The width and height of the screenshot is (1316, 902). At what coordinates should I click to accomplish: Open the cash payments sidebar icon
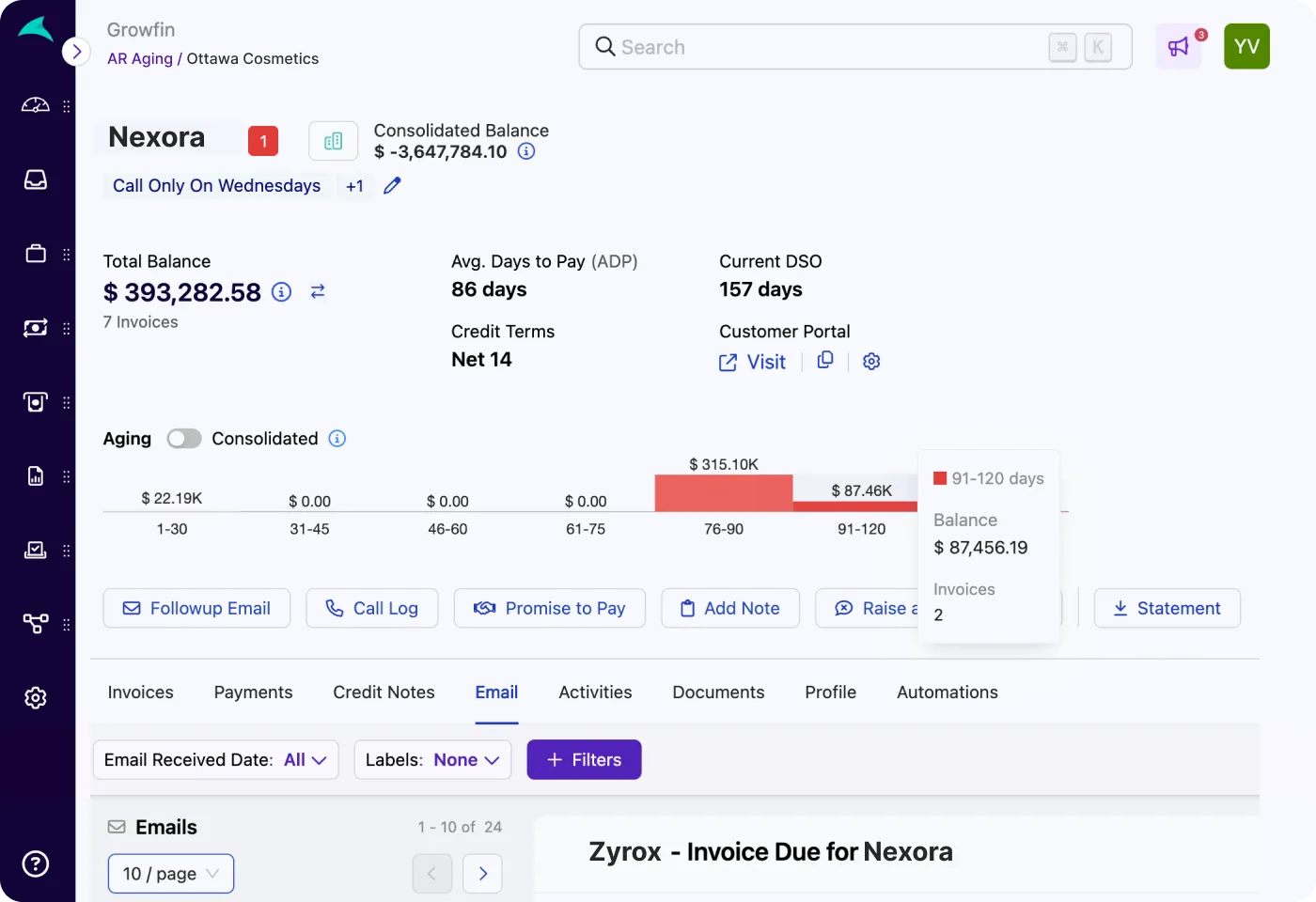(x=36, y=328)
